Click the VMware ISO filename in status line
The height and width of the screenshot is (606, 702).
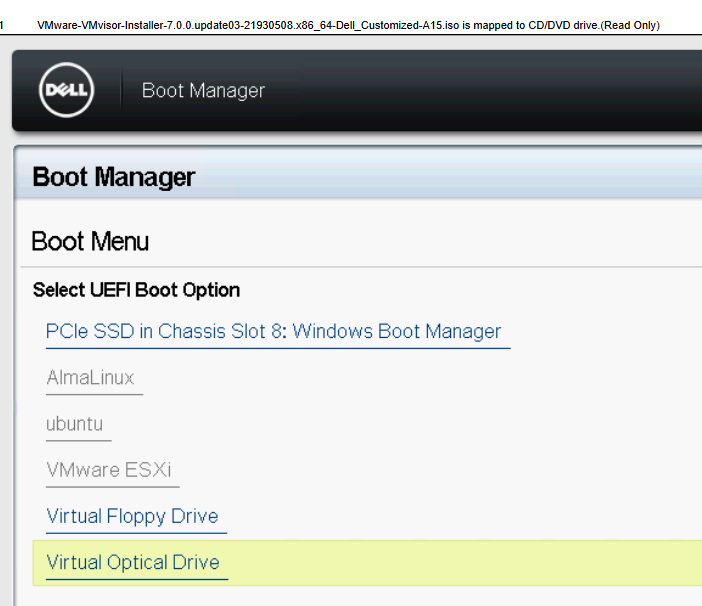248,26
